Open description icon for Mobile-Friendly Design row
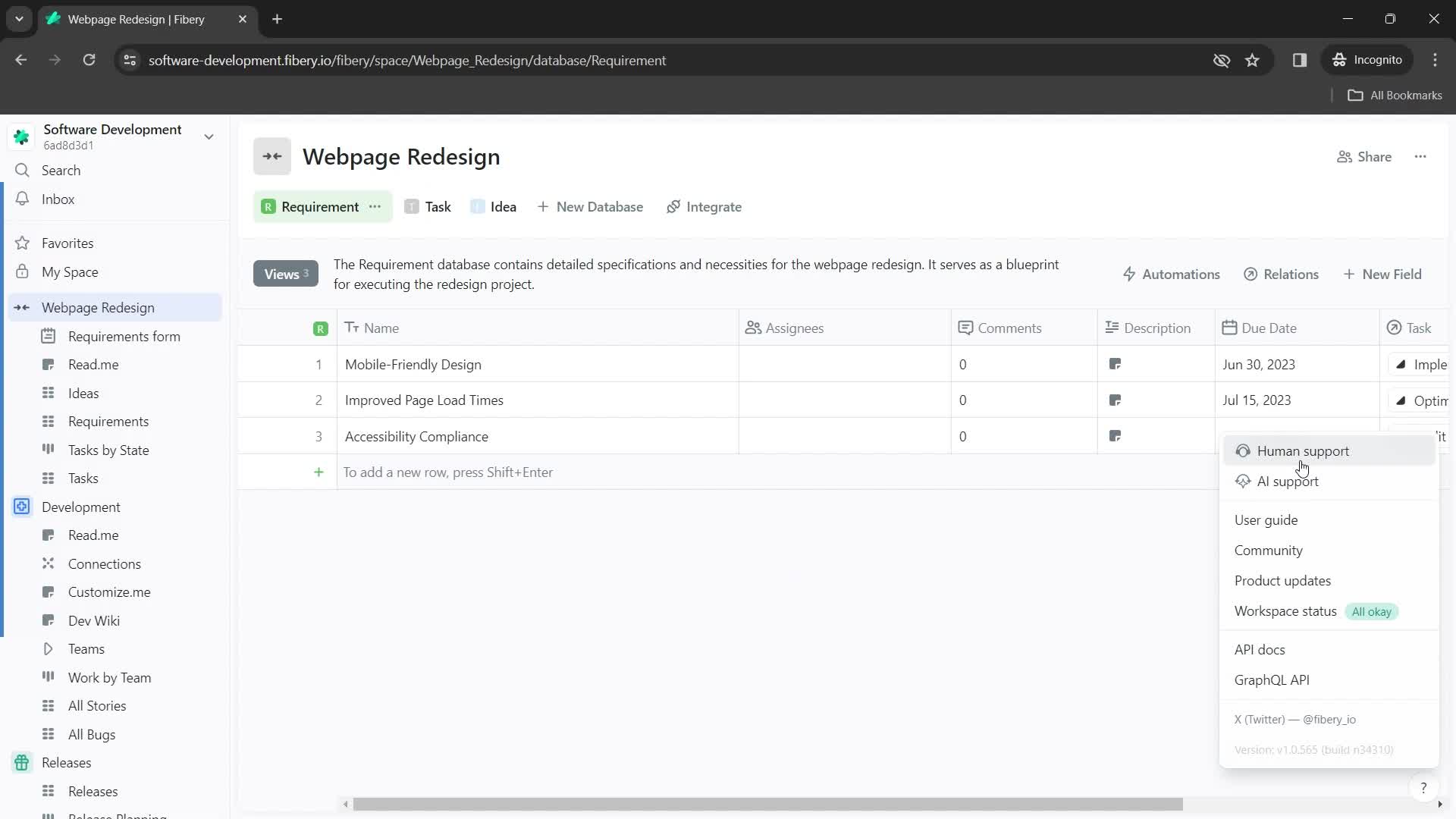This screenshot has height=819, width=1456. 1115,365
